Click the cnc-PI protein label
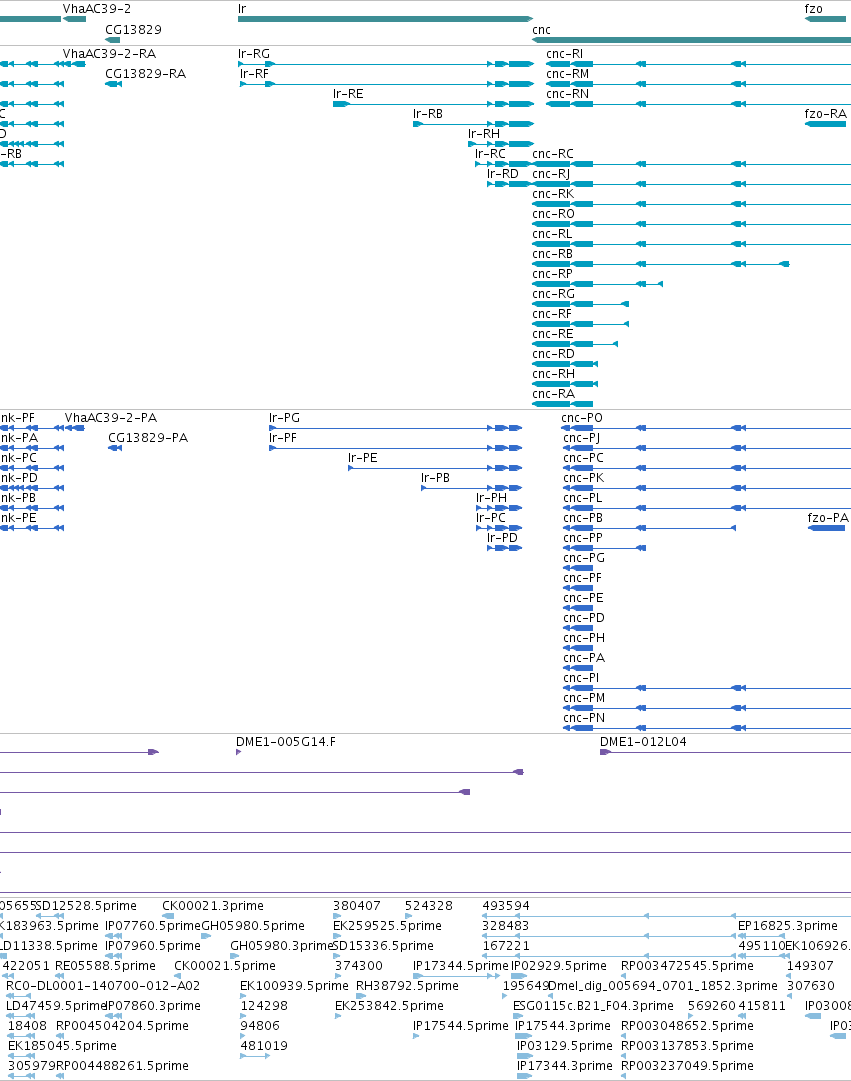Image resolution: width=851 pixels, height=1081 pixels. [581, 678]
